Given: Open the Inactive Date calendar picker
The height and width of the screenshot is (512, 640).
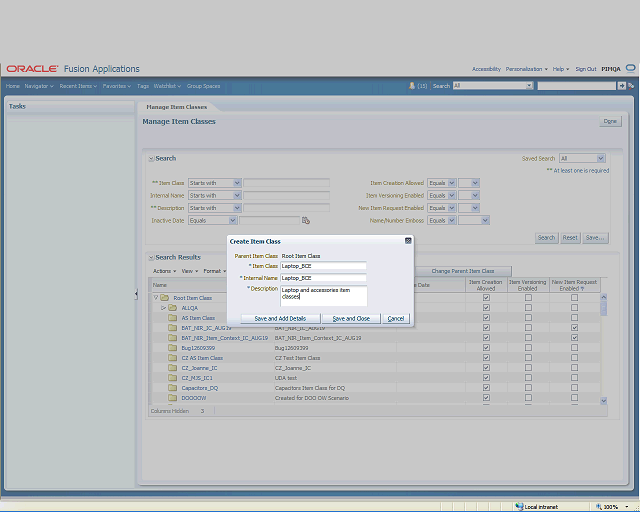Looking at the screenshot, I should pyautogui.click(x=306, y=220).
